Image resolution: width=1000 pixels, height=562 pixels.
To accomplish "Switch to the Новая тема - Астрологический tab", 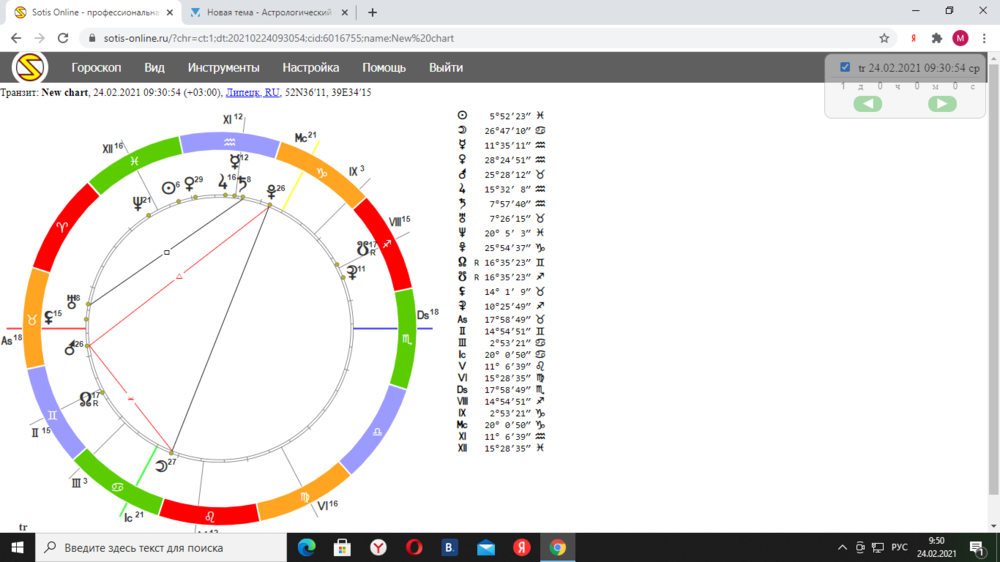I will [268, 12].
